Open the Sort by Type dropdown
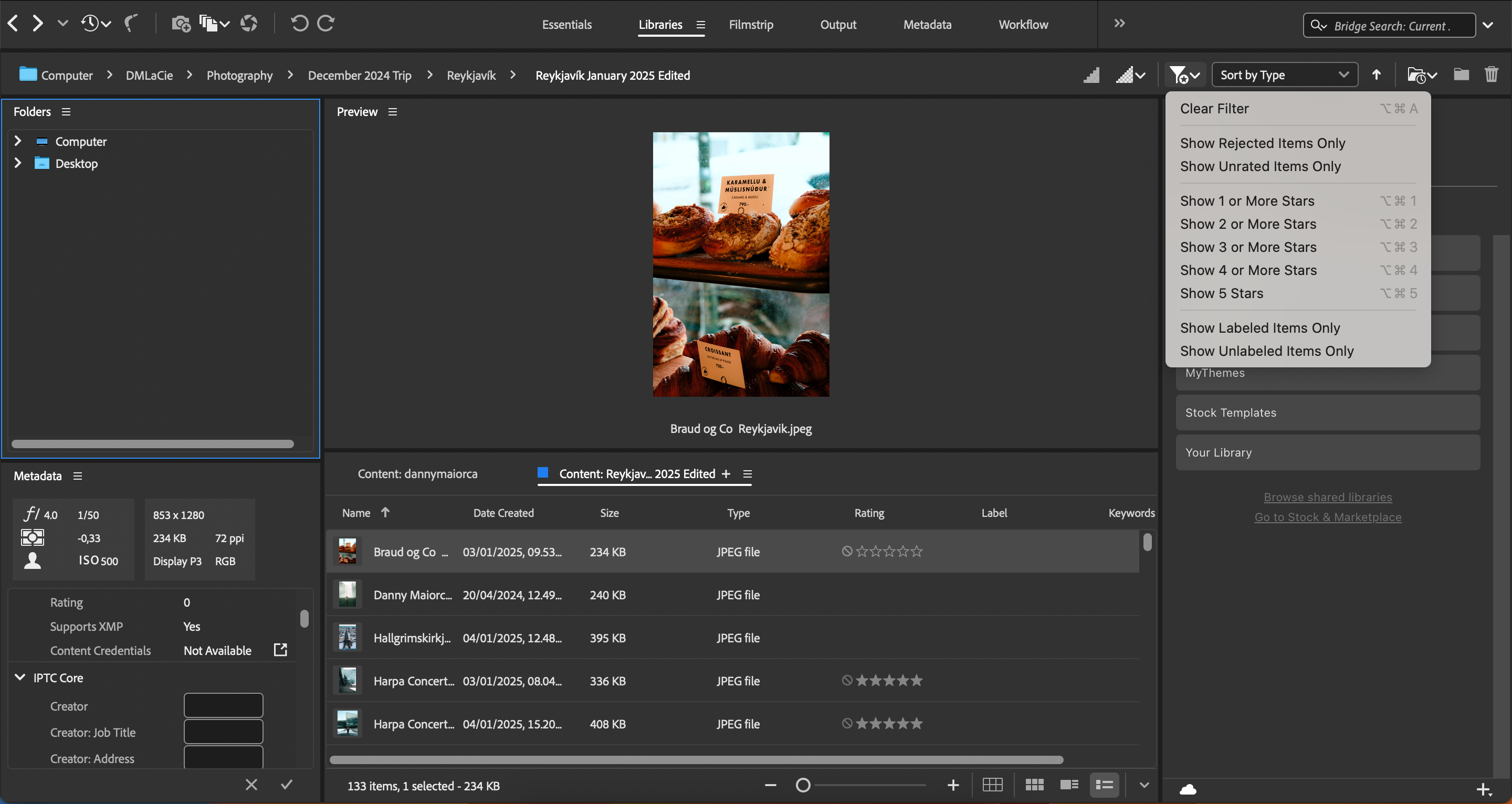The width and height of the screenshot is (1512, 804). (1284, 75)
